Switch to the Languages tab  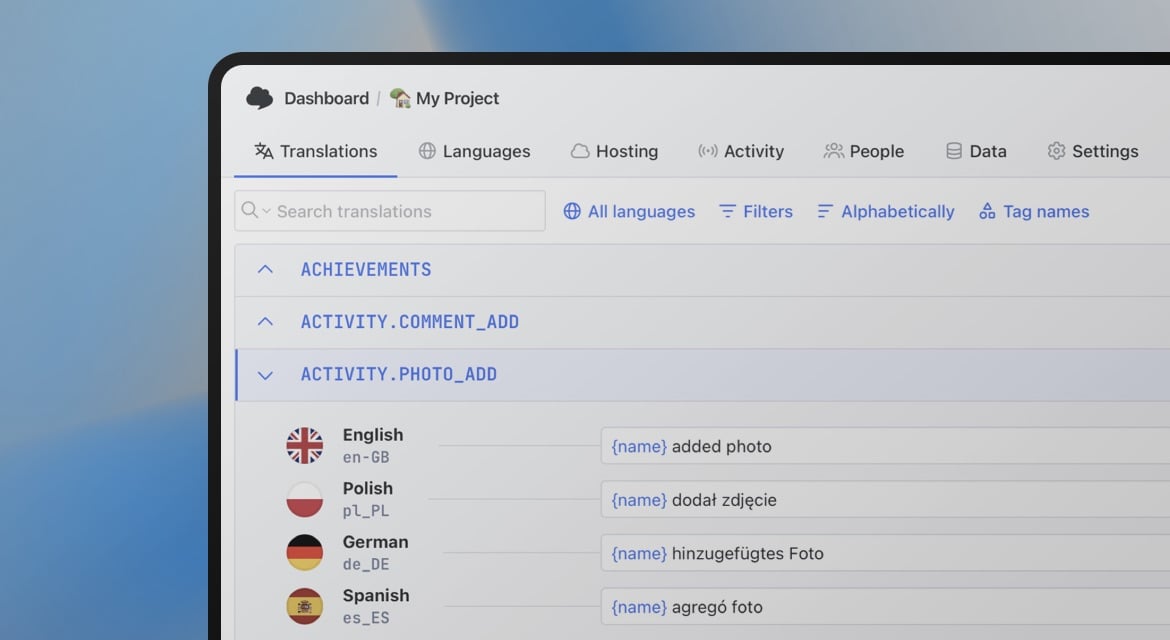pos(474,151)
